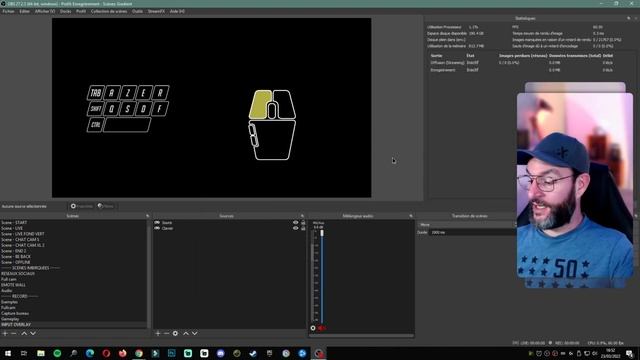This screenshot has height=360, width=640.
Task: Undock the Scènes panel icon
Action: click(x=148, y=216)
